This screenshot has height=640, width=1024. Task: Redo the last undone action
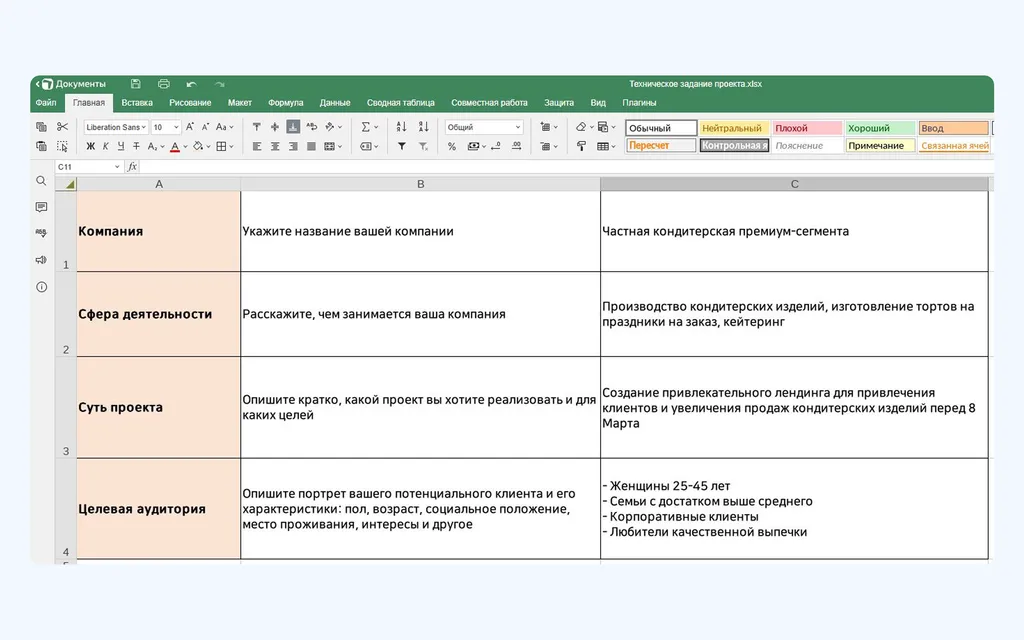tap(219, 84)
